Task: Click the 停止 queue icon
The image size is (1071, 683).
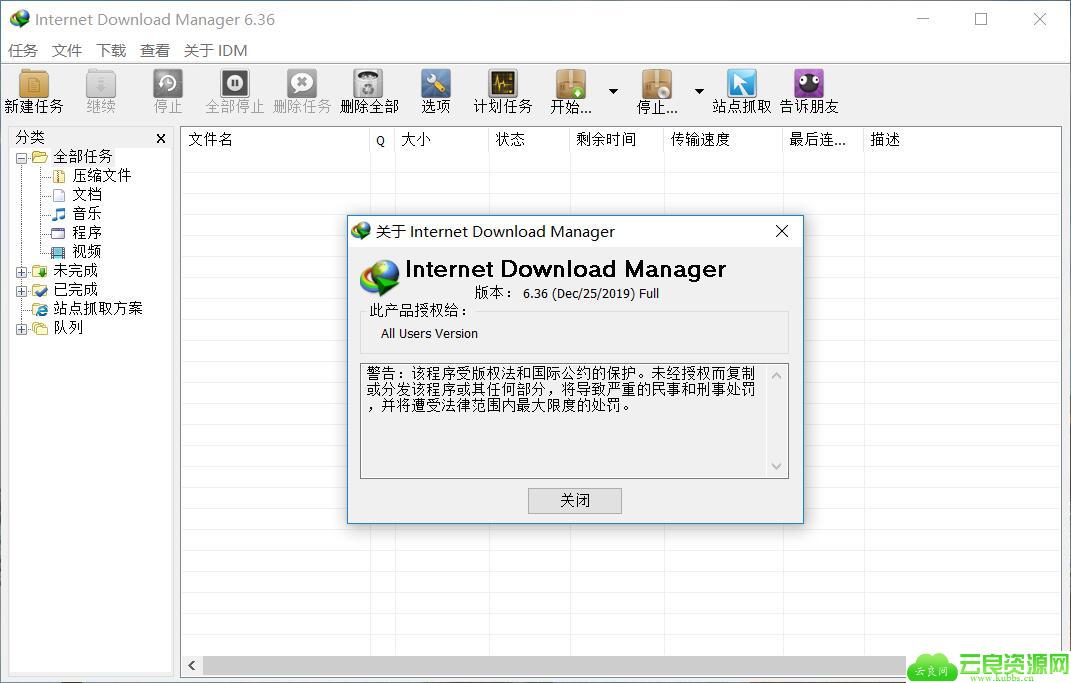Action: (x=657, y=84)
